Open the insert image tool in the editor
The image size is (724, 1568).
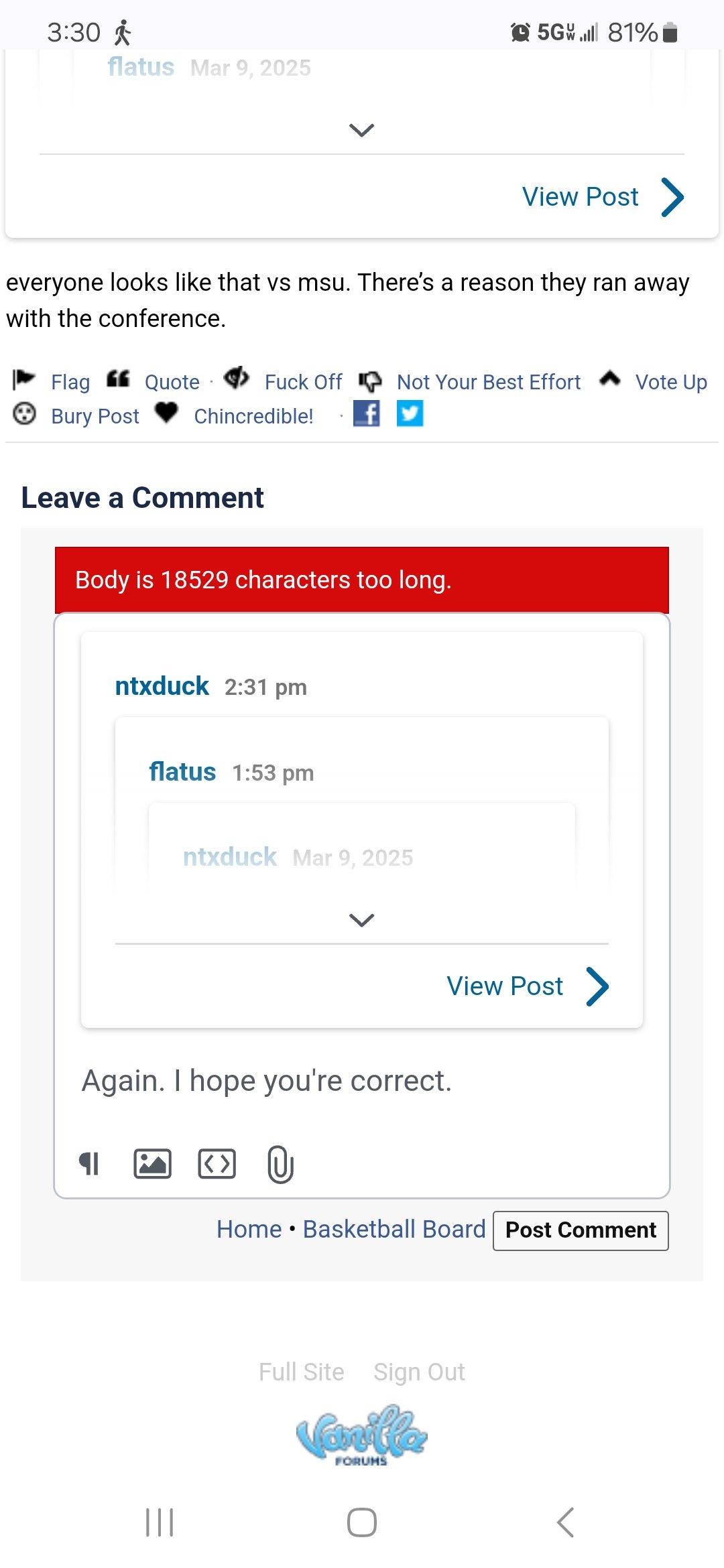153,1164
